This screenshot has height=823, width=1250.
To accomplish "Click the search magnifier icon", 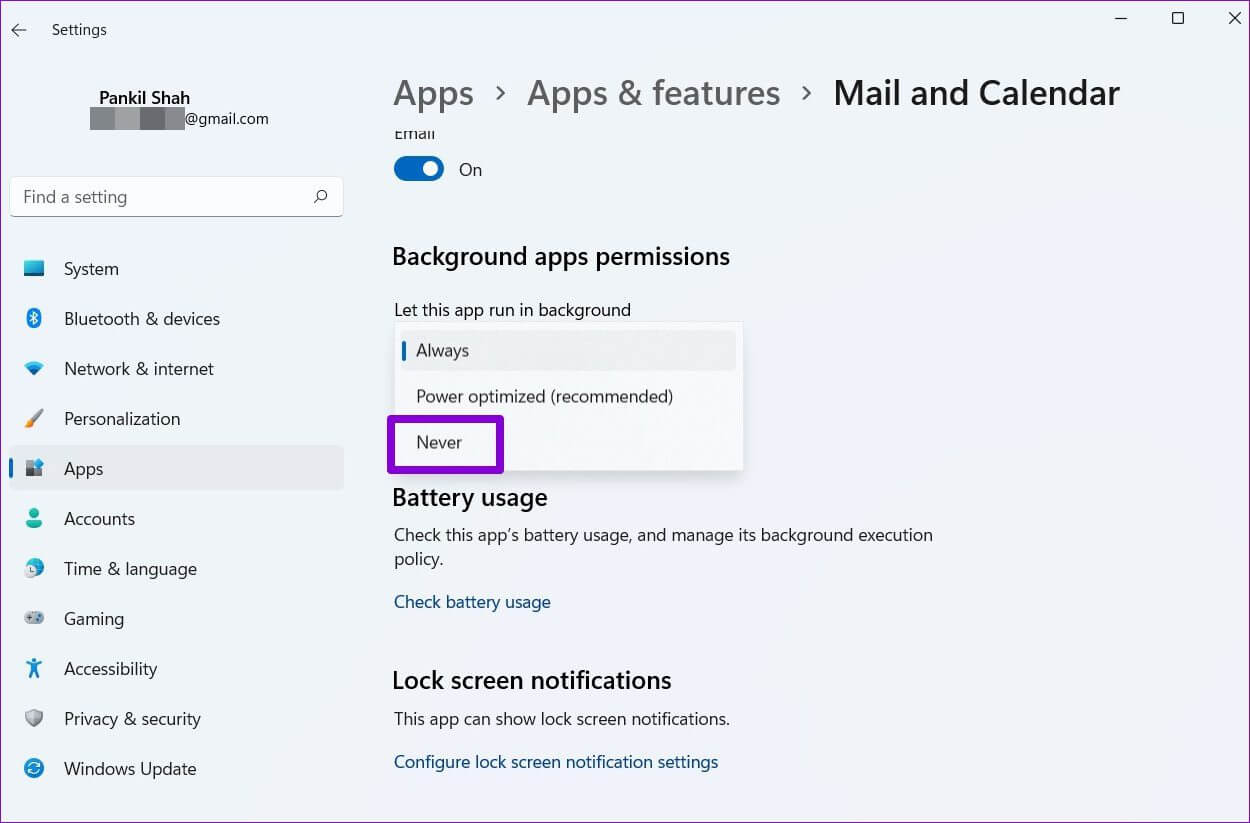I will coord(320,197).
